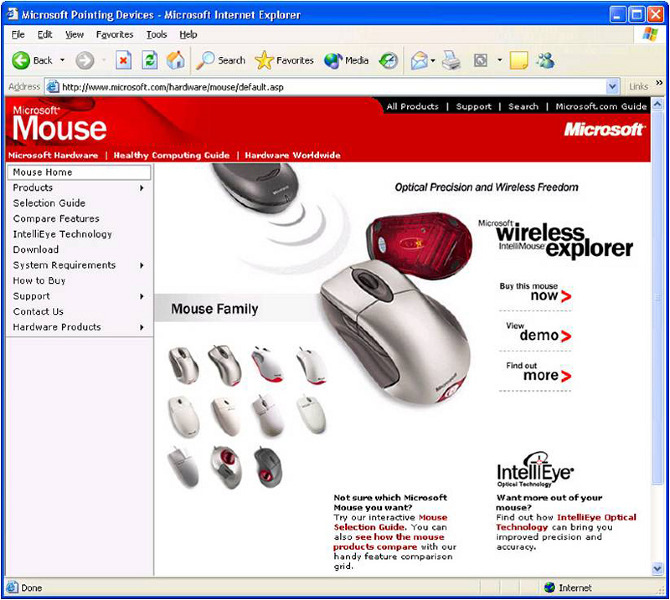Image resolution: width=670 pixels, height=600 pixels.
Task: Expand the Links toolbar chevron
Action: click(x=659, y=82)
